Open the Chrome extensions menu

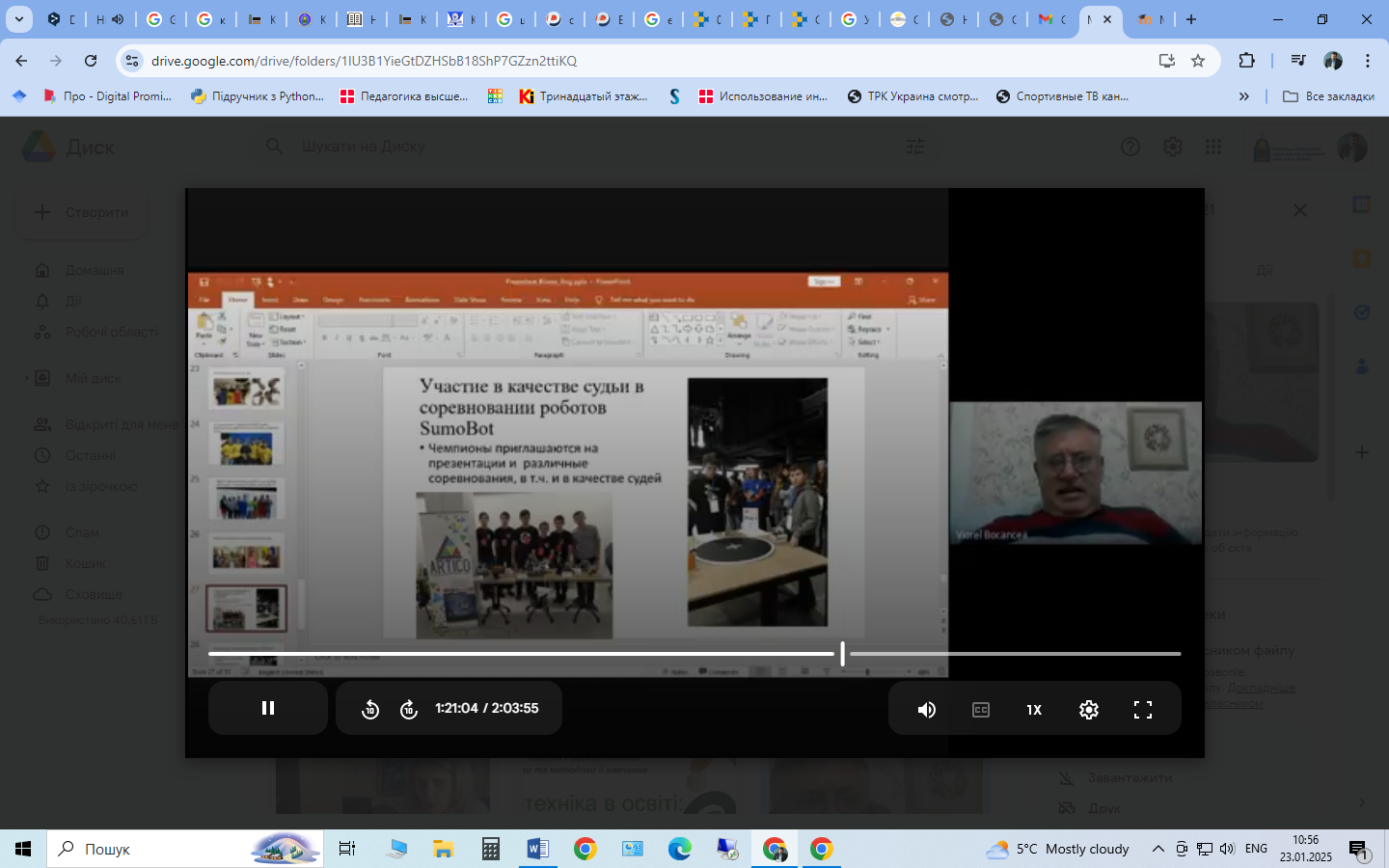tap(1246, 61)
